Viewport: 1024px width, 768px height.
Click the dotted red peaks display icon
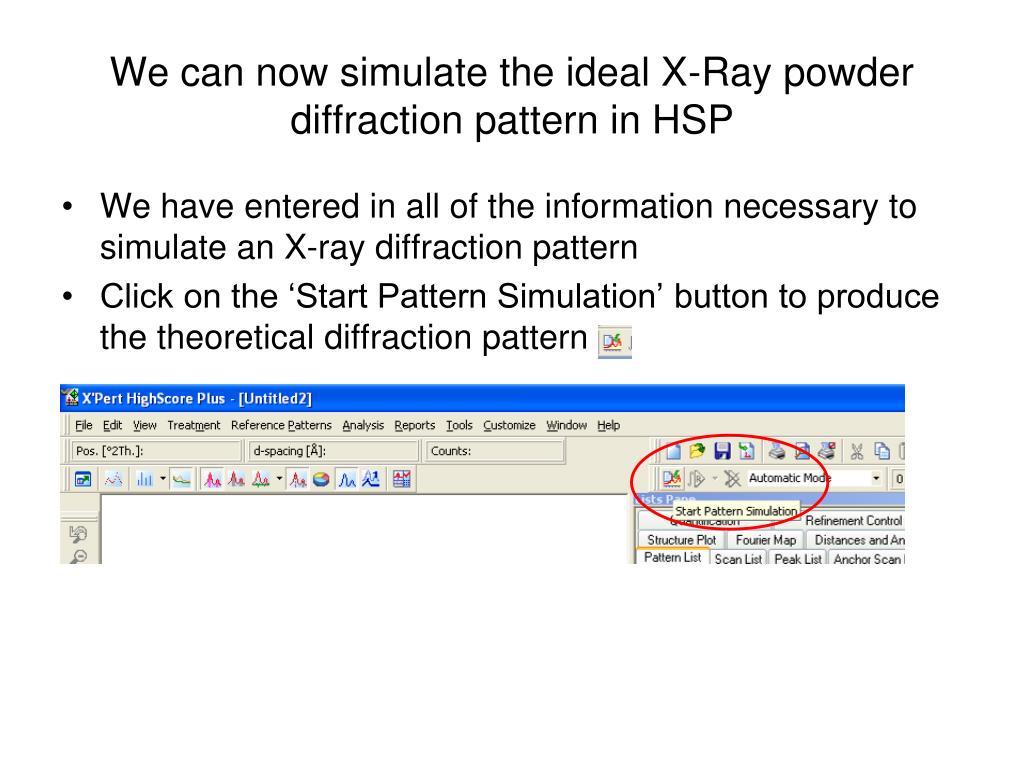pos(114,479)
